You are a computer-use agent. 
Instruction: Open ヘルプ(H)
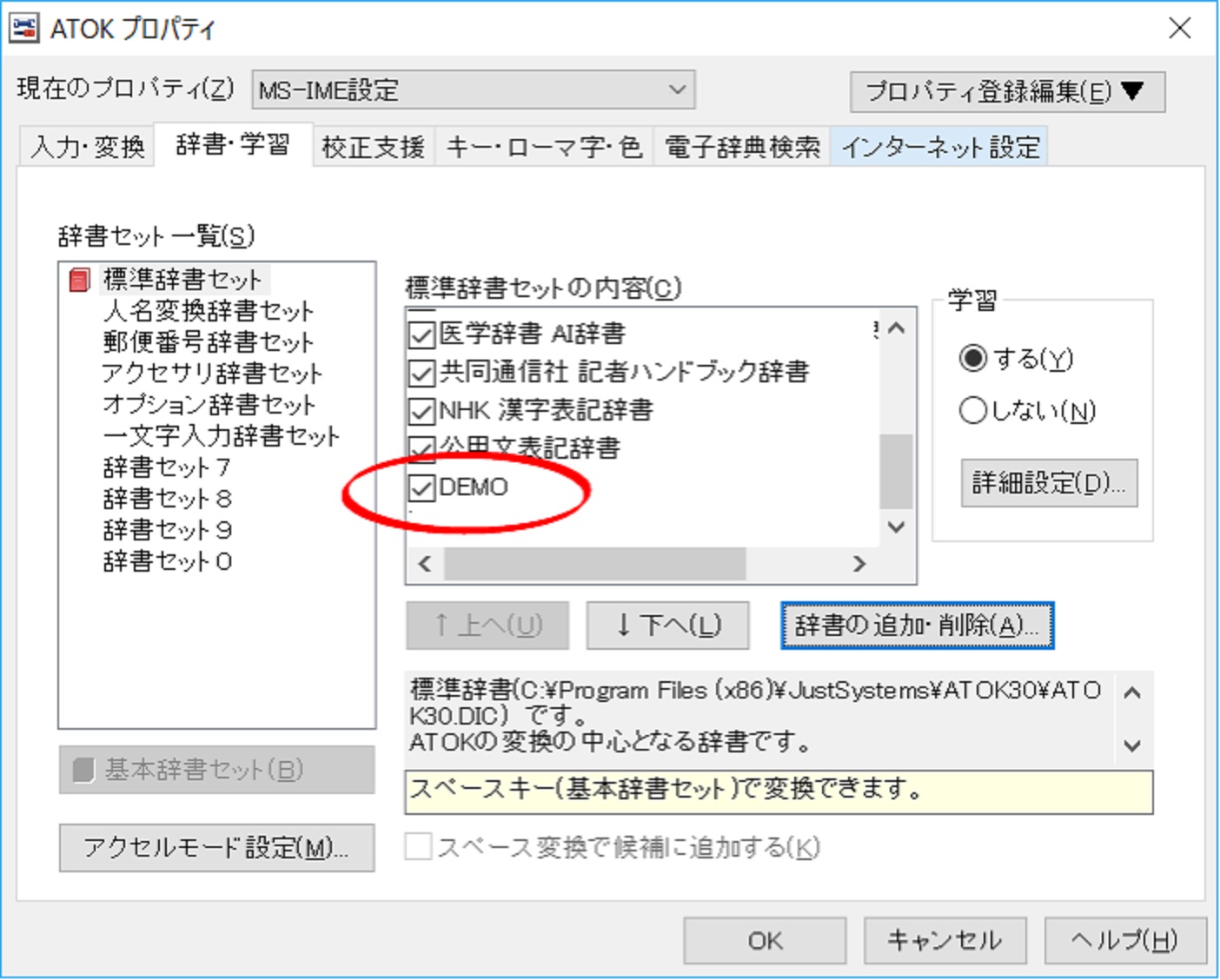(x=1125, y=941)
